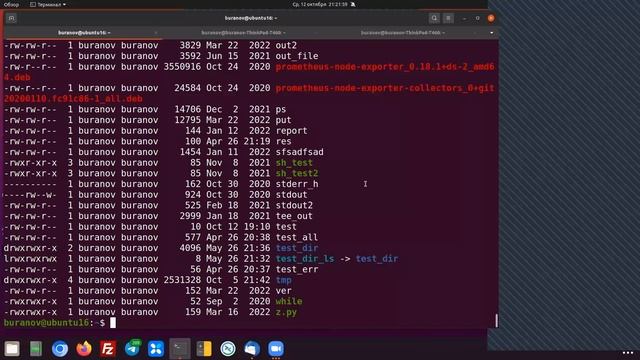
Task: Click the size value 2531328 in the tmp row
Action: pos(182,280)
